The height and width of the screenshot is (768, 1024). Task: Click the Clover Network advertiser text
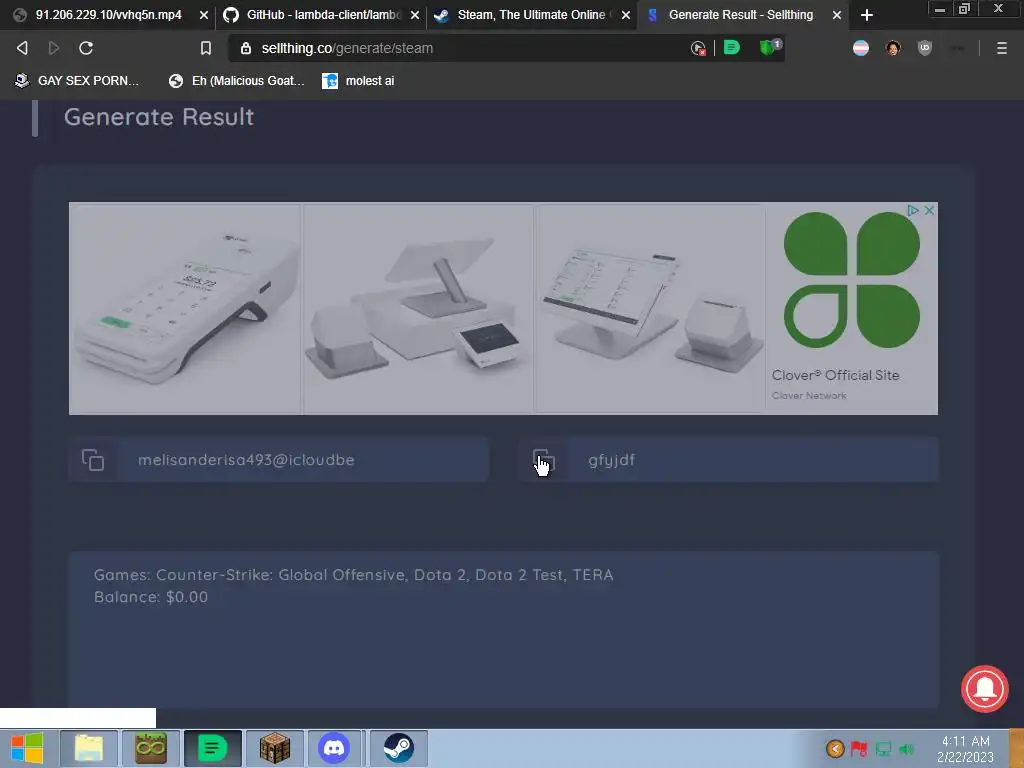pyautogui.click(x=808, y=396)
